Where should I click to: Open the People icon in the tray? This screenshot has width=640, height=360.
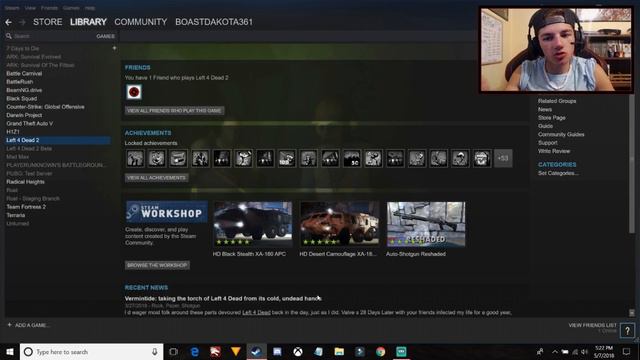point(540,351)
